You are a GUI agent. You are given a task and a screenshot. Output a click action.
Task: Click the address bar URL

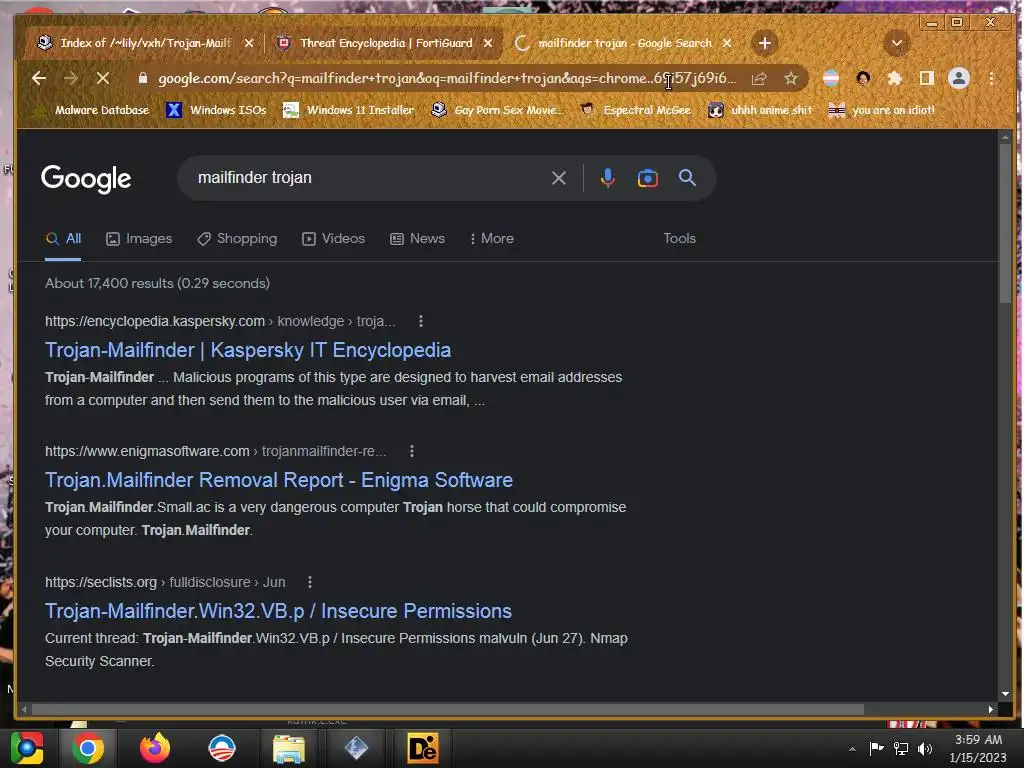pyautogui.click(x=447, y=78)
